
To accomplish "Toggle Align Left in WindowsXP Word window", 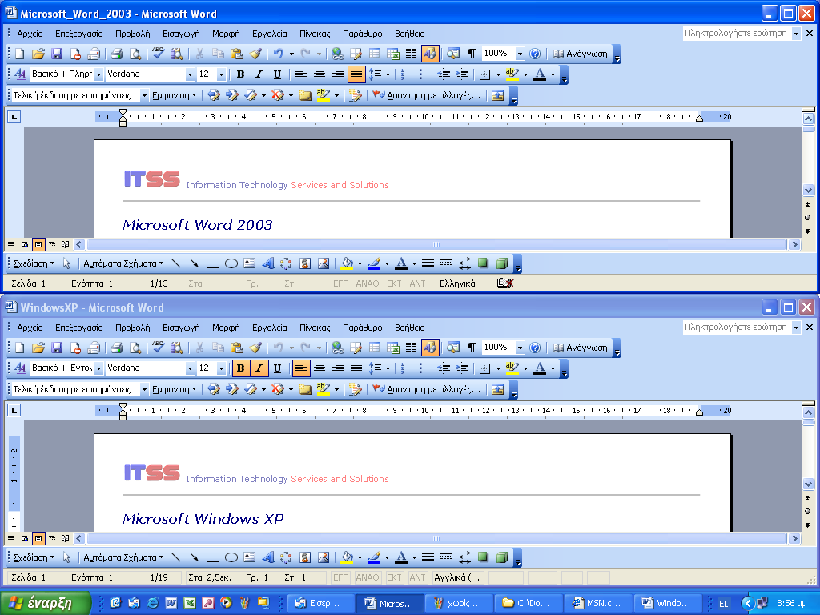I will (301, 368).
